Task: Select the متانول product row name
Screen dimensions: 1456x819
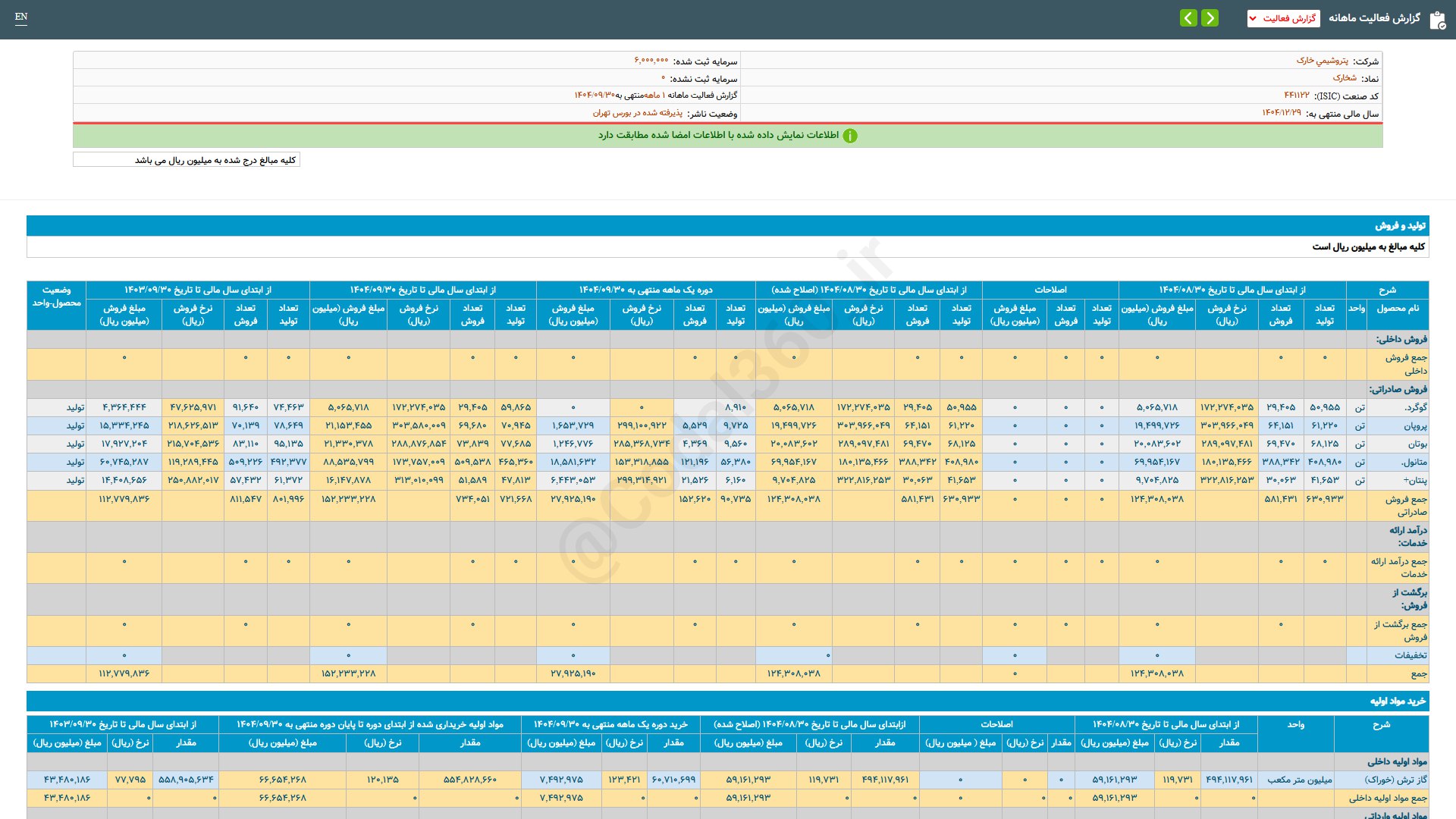Action: (x=1414, y=462)
